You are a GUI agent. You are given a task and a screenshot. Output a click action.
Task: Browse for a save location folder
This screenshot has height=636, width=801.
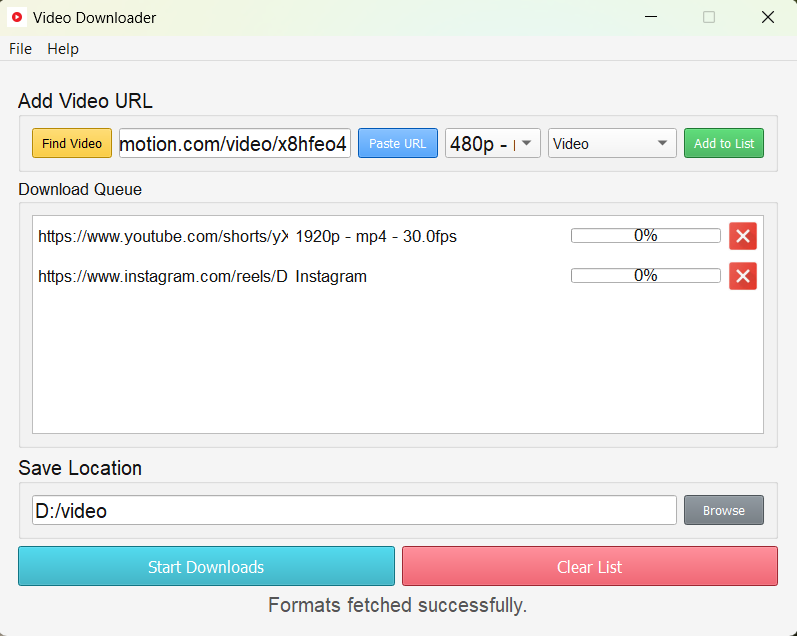click(723, 510)
